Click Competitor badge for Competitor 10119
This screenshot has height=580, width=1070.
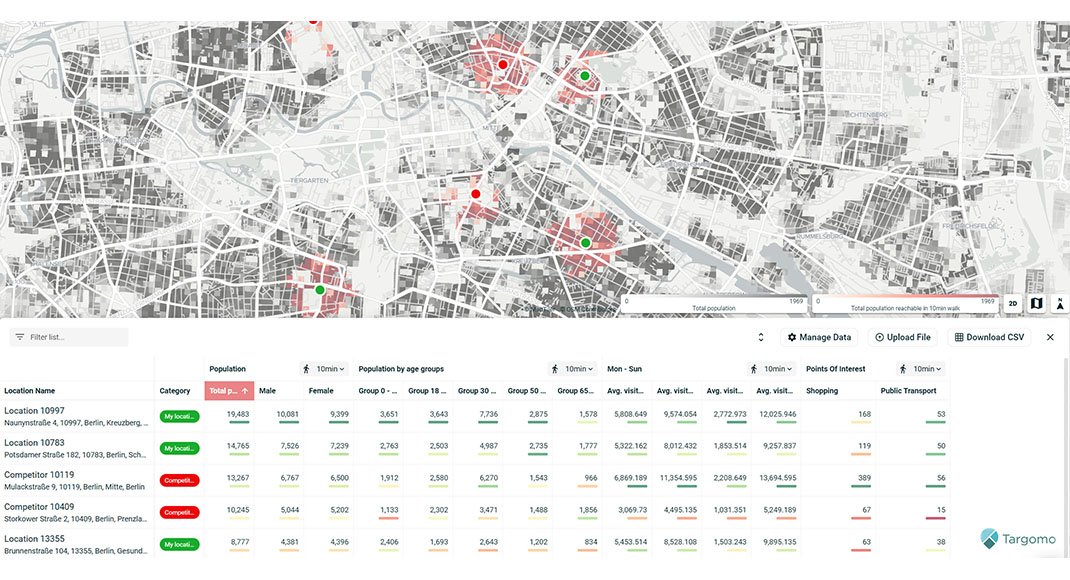click(179, 480)
